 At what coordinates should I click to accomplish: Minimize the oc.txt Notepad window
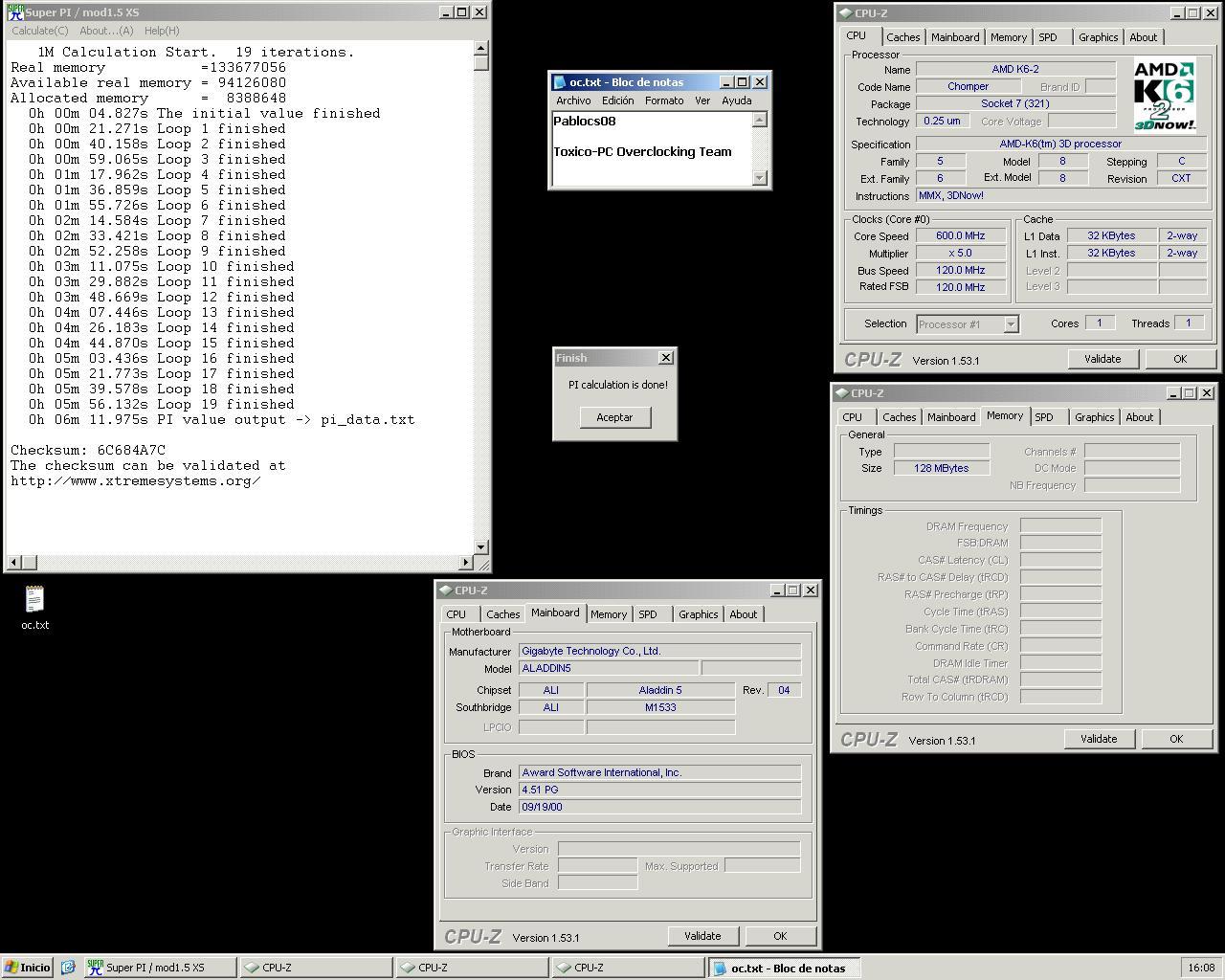coord(725,82)
